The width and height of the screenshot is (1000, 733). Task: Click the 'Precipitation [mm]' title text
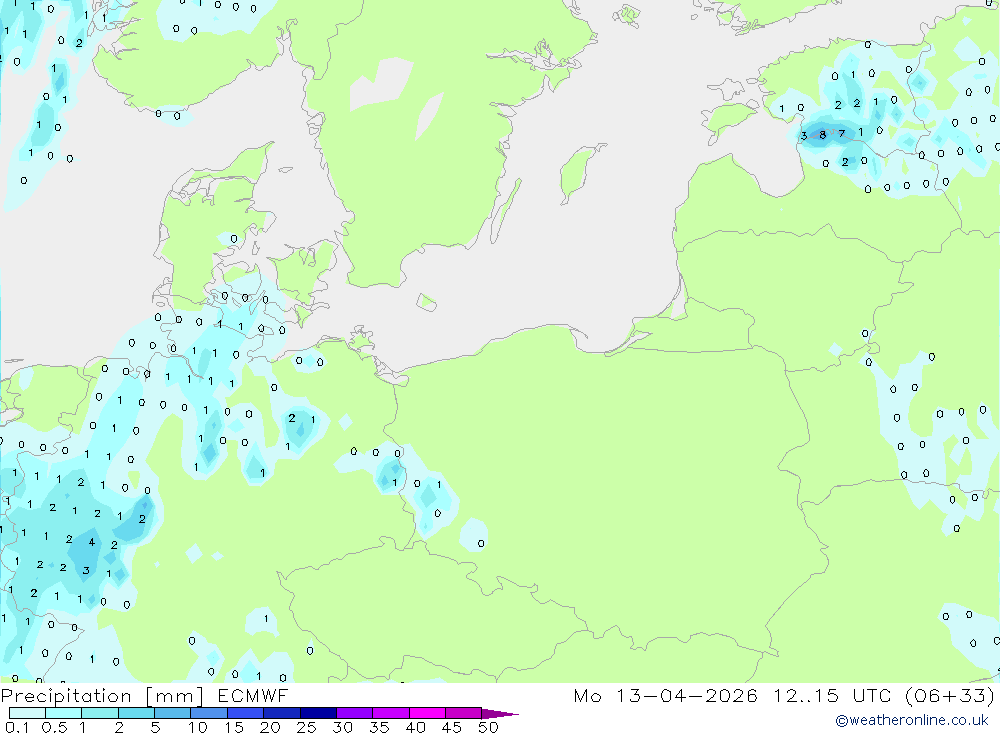102,696
